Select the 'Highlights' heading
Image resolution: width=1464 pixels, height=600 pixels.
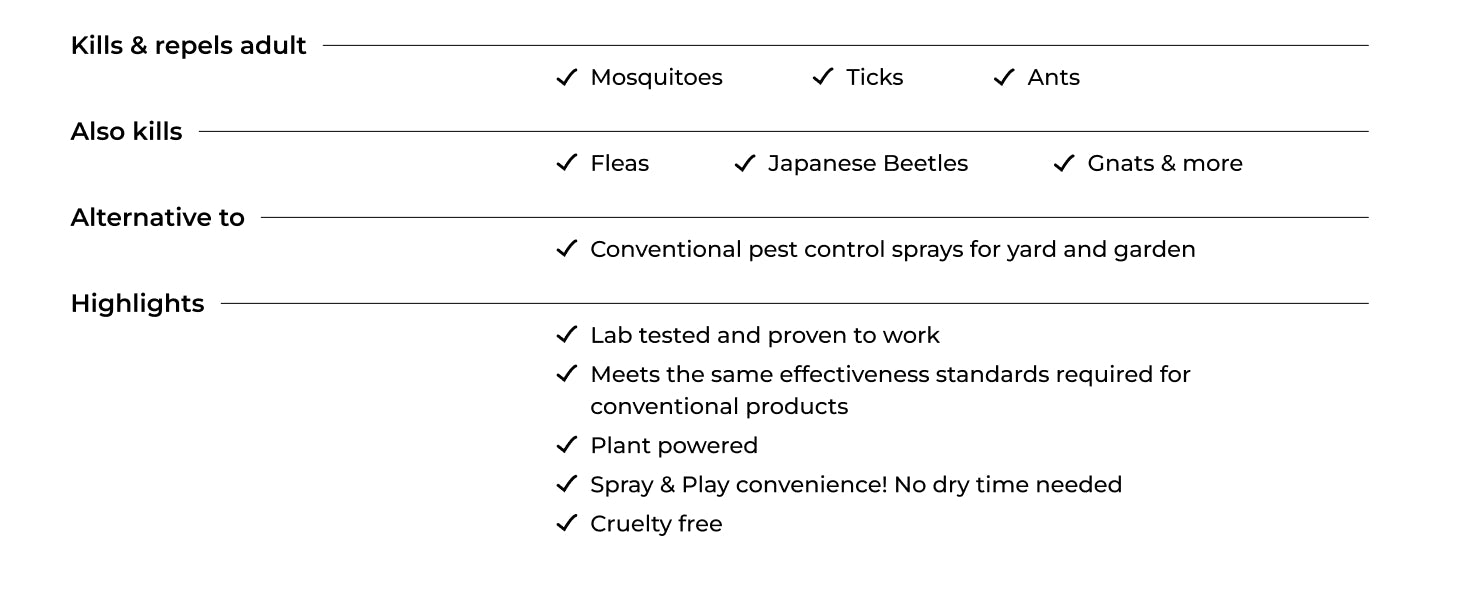[137, 304]
